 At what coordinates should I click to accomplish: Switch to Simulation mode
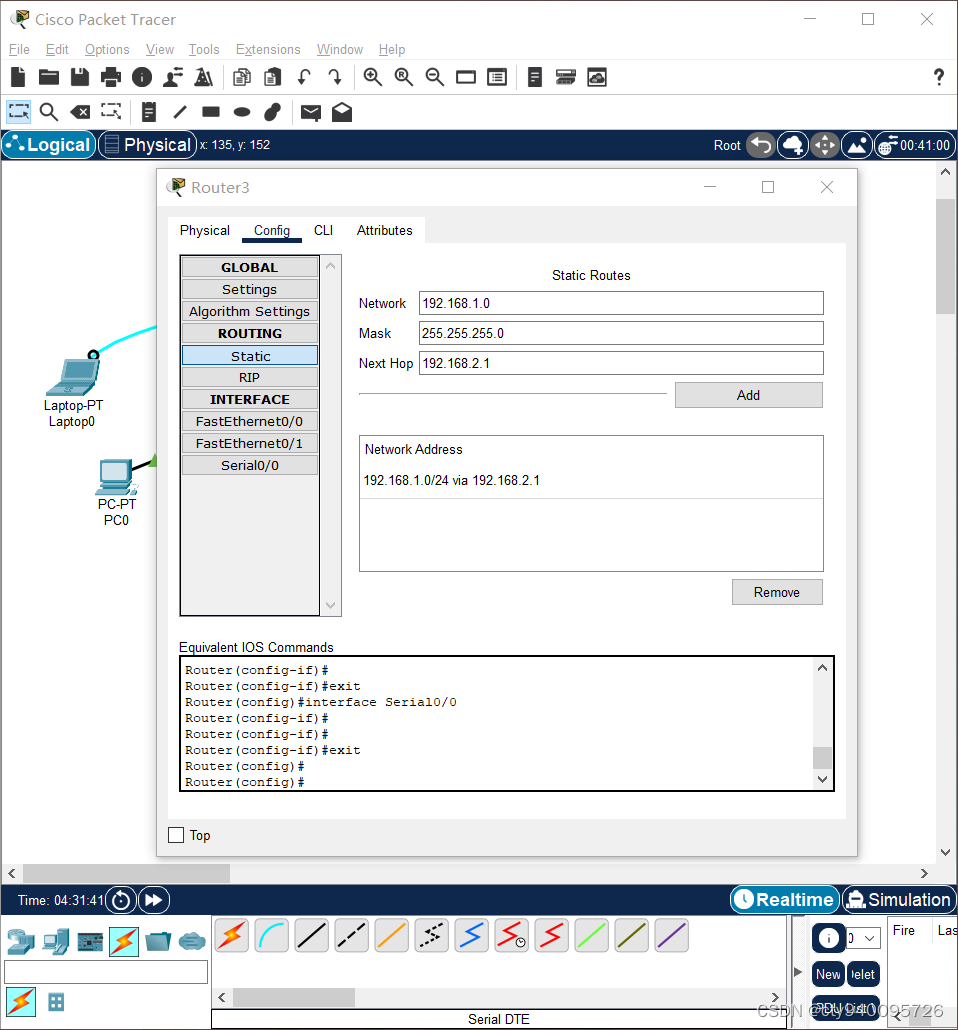tap(899, 899)
